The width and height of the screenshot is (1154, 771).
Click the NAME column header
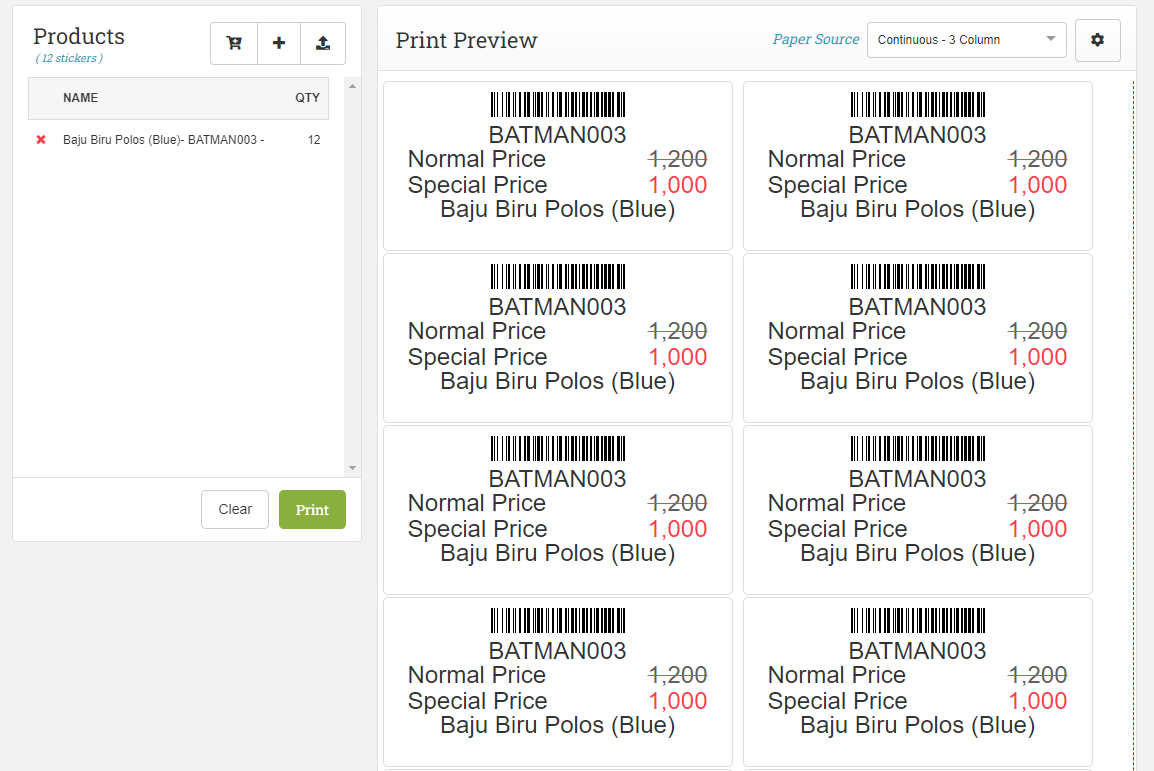pos(80,98)
